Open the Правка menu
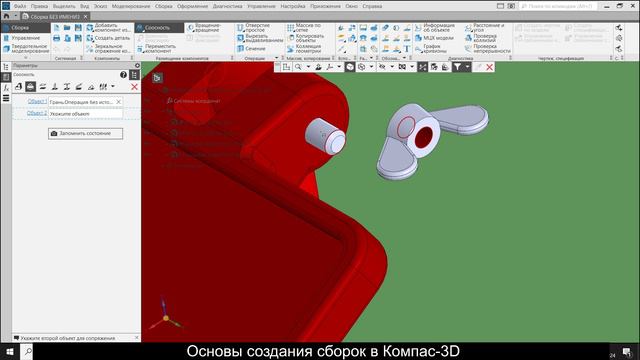Screen dimensions: 640x360 click(39, 6)
